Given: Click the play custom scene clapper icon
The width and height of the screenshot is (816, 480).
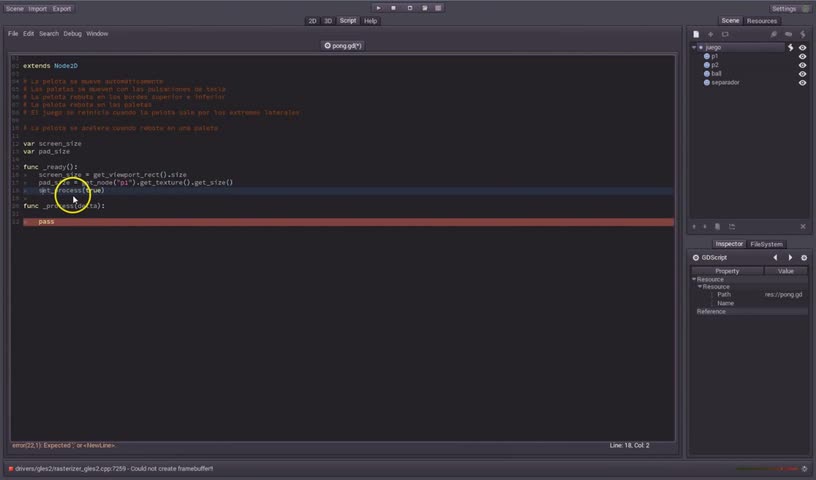Looking at the screenshot, I should point(425,8).
